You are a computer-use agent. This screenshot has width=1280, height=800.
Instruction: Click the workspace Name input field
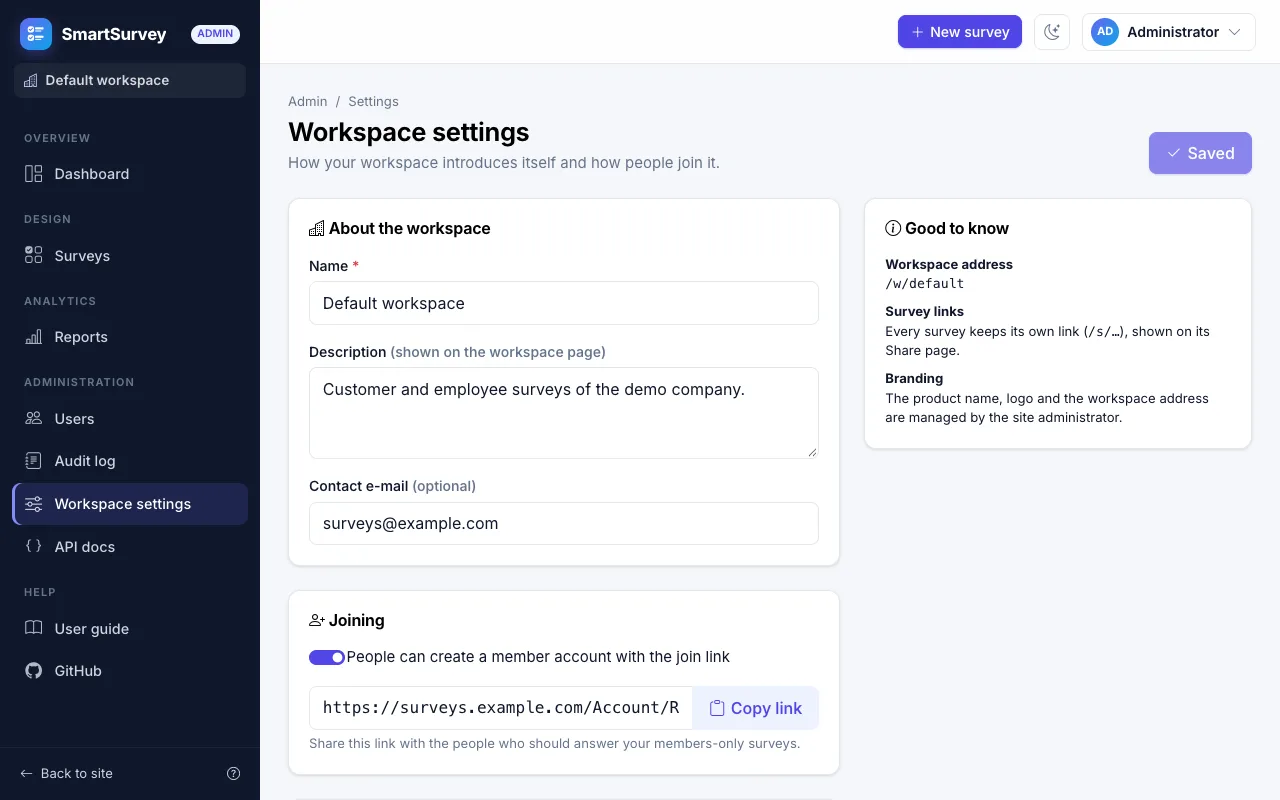pyautogui.click(x=564, y=303)
